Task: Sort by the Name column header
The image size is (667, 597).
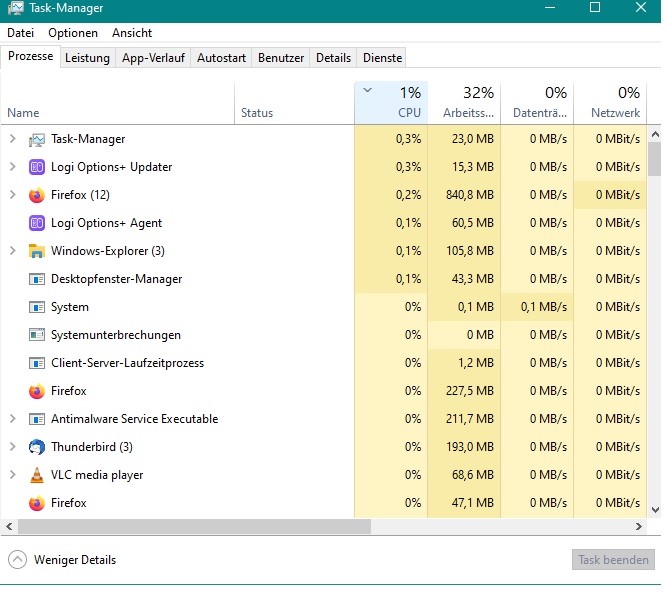Action: [117, 103]
